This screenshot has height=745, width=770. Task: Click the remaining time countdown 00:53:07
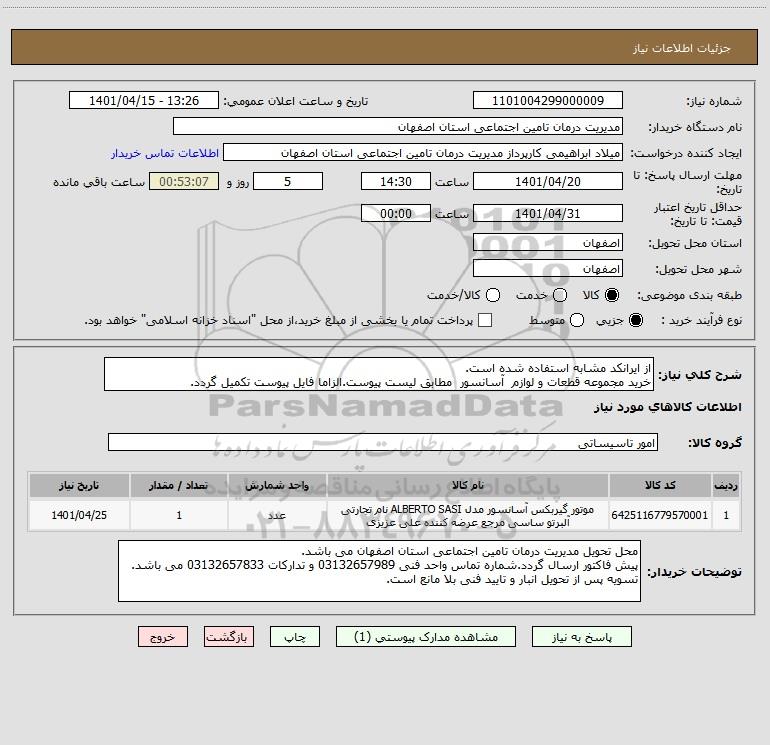(x=184, y=181)
